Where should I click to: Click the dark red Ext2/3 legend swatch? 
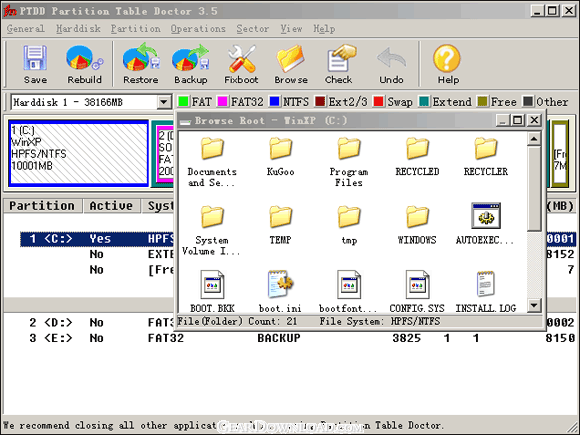320,101
